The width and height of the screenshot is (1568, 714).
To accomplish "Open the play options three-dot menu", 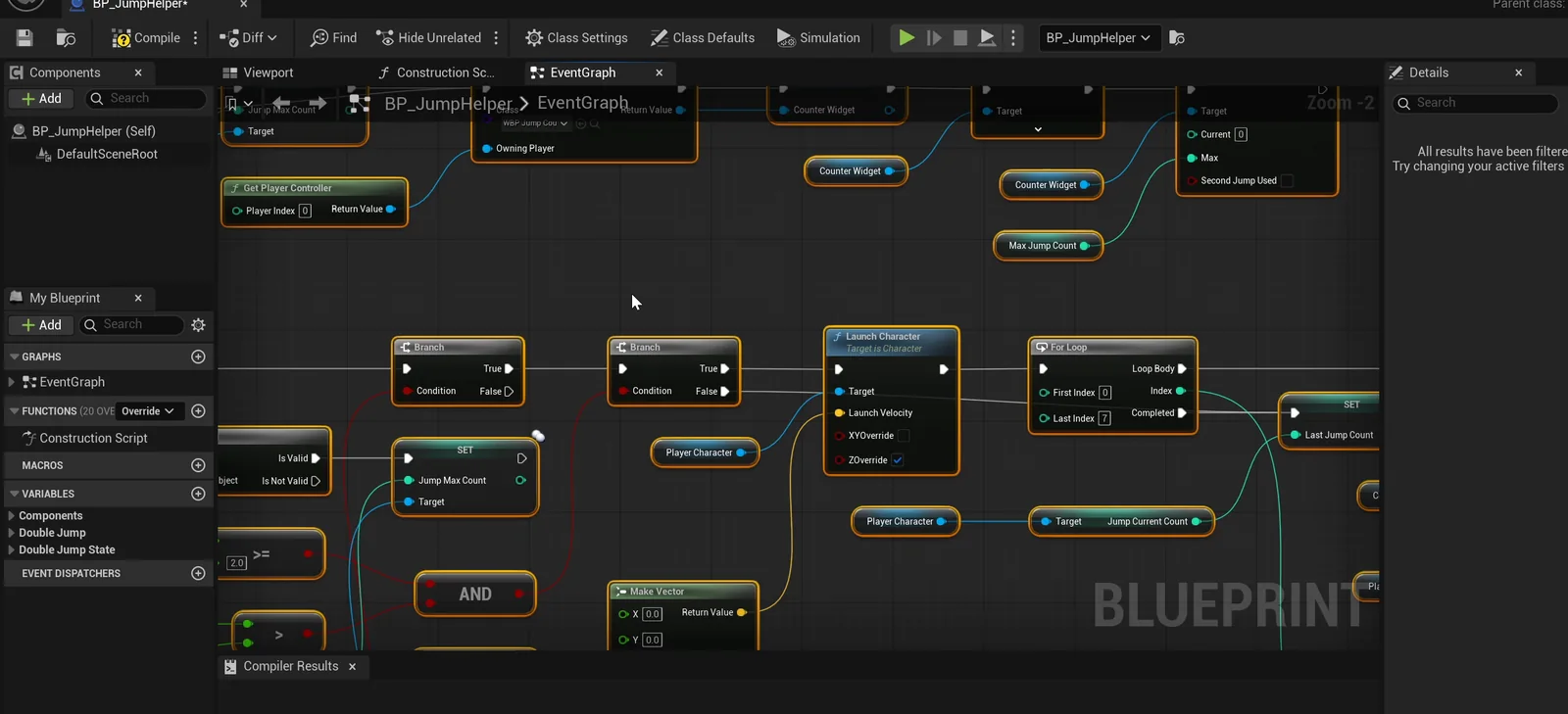I will click(1013, 38).
